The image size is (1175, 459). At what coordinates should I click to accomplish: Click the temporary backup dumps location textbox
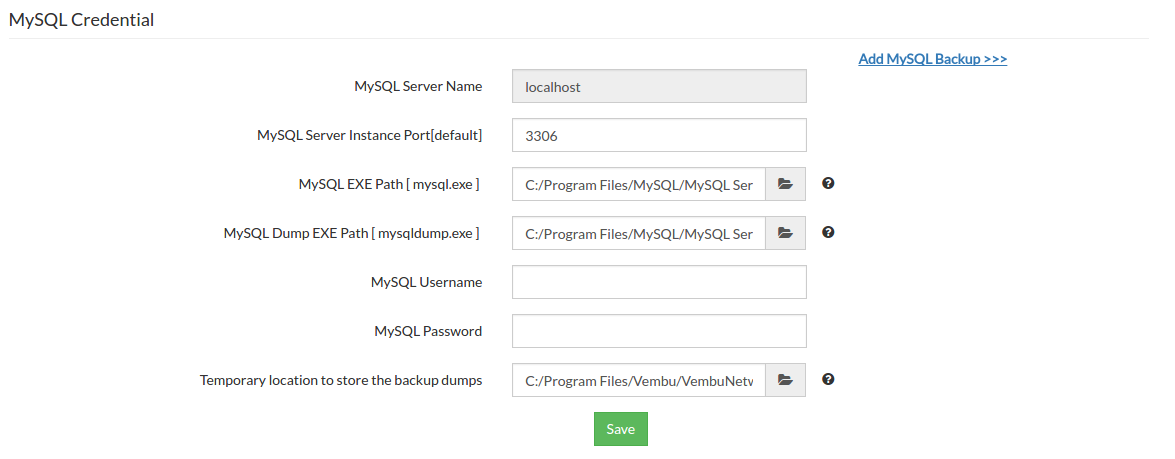tap(639, 380)
